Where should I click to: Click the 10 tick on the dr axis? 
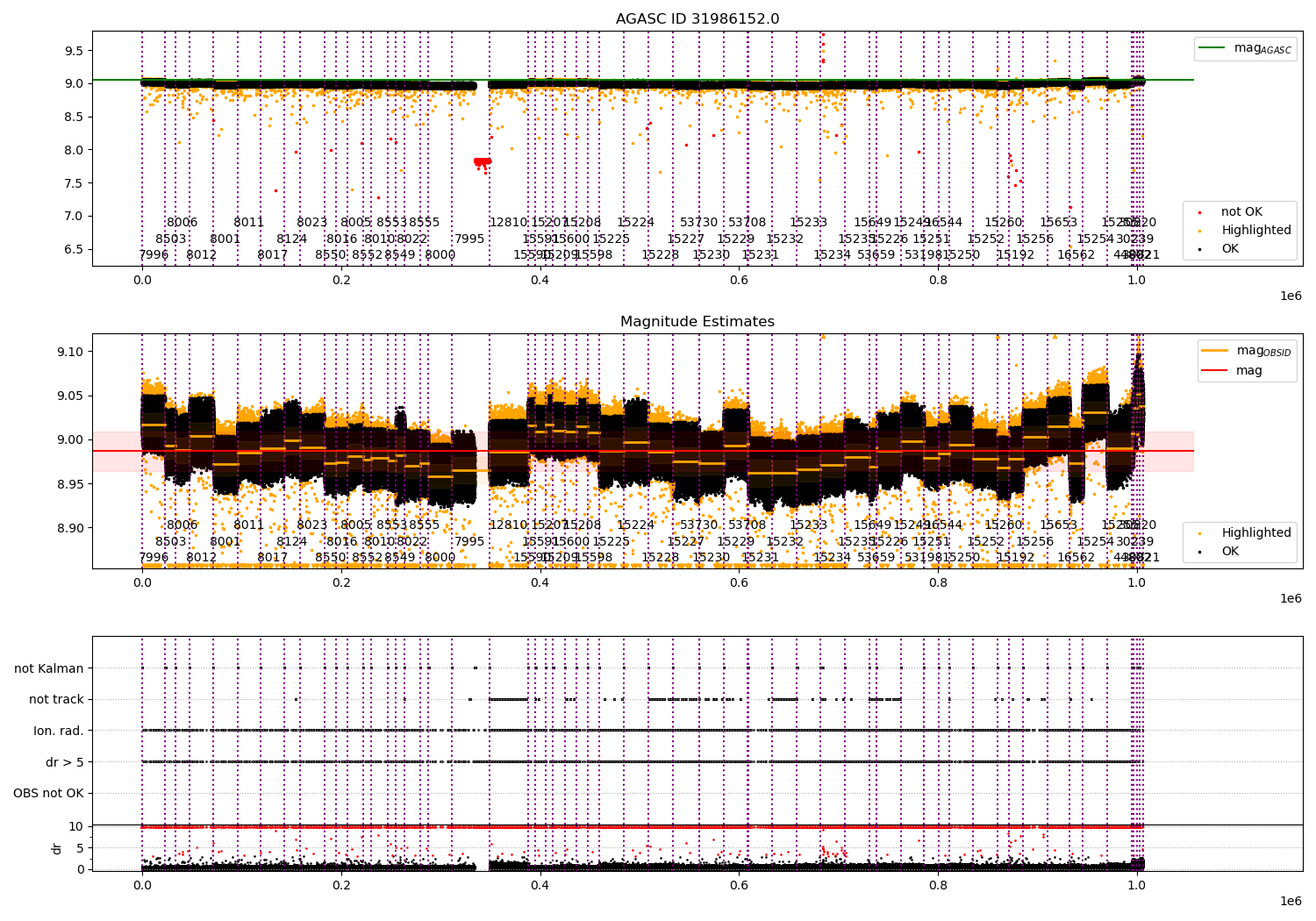click(x=75, y=826)
